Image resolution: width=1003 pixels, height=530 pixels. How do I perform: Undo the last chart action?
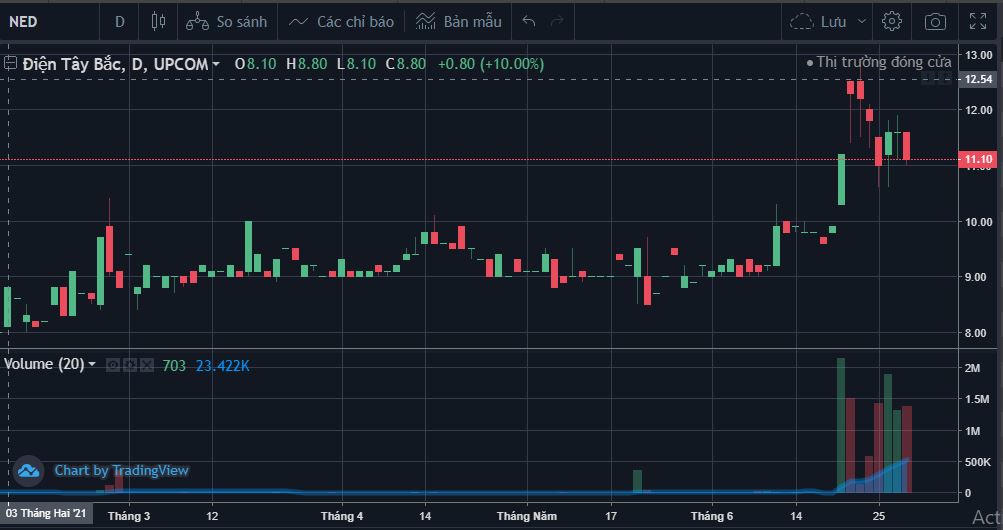[529, 21]
